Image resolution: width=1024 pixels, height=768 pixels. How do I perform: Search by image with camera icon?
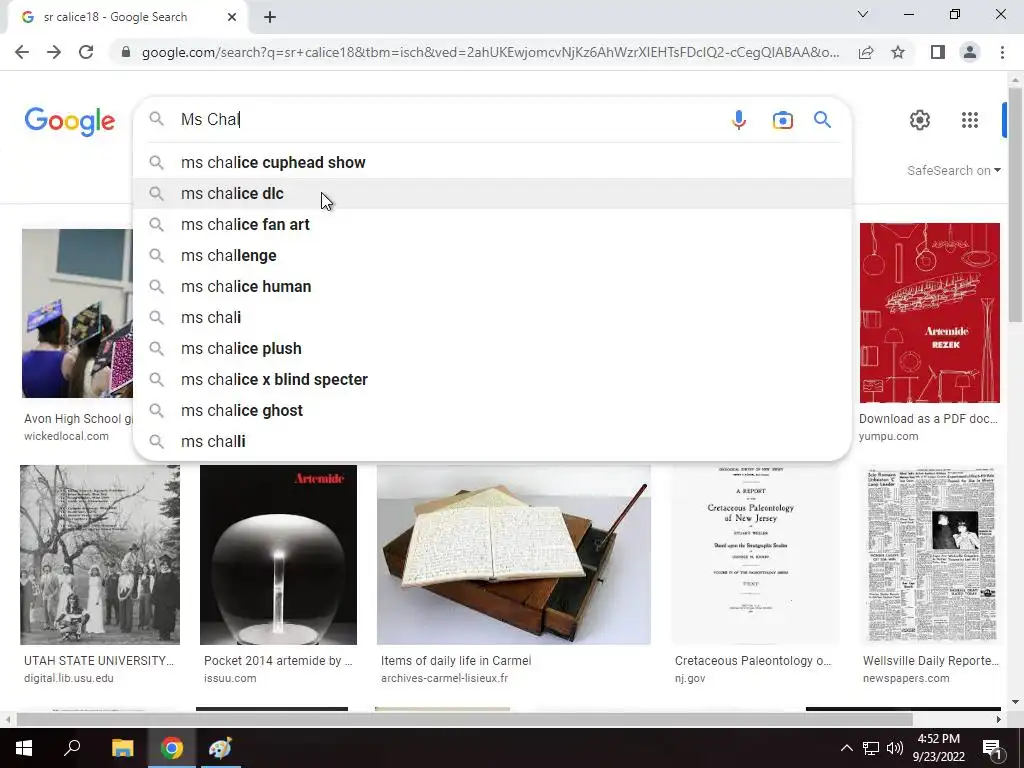pos(782,120)
